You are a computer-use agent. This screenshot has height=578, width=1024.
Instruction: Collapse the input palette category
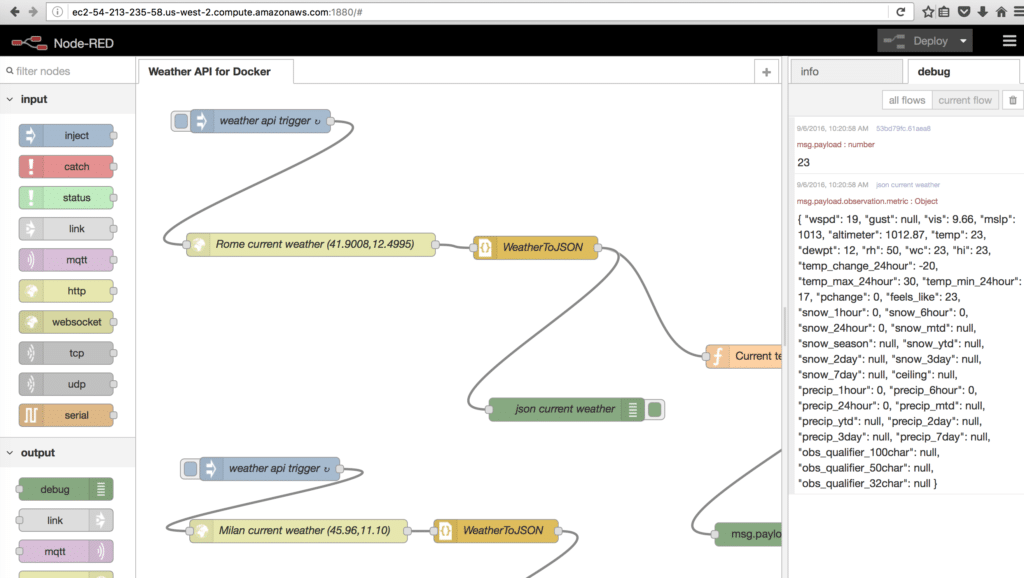click(x=10, y=99)
